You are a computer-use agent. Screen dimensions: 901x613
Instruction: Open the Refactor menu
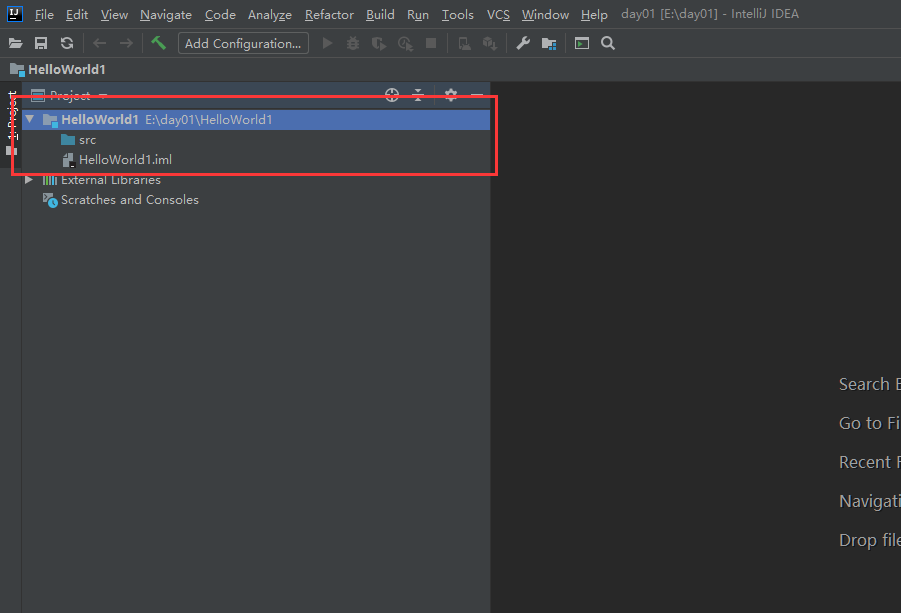(329, 14)
